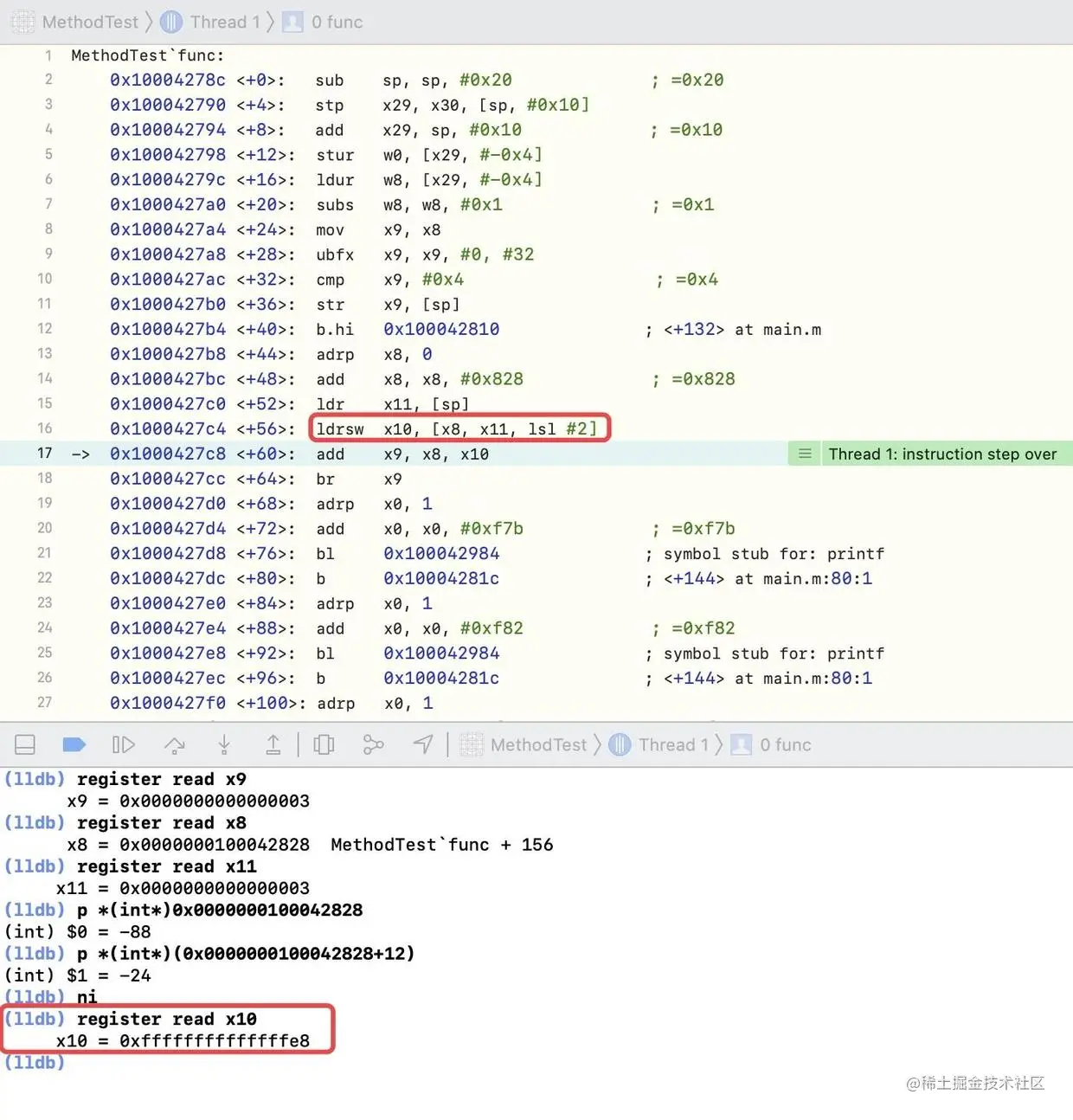Click 'register read x8' console command
This screenshot has height=1120, width=1073.
(x=162, y=823)
